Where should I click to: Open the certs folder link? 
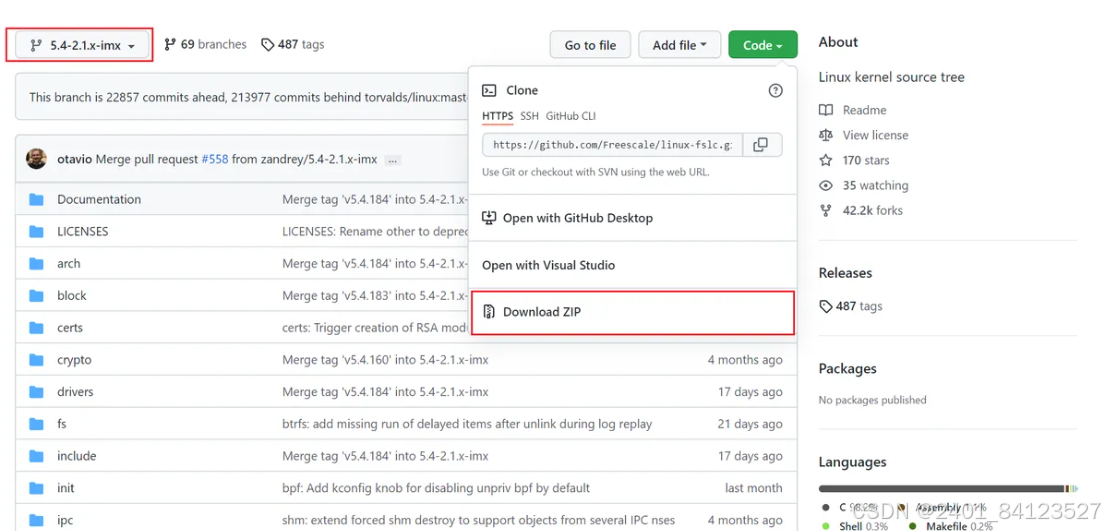(x=70, y=328)
